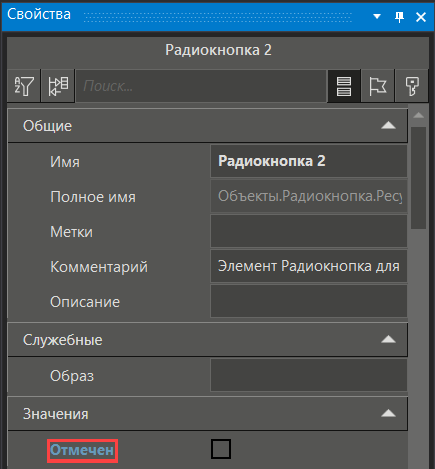Click the flag icon in properties toolbar
Viewport: 435px width, 469px height.
pyautogui.click(x=378, y=86)
